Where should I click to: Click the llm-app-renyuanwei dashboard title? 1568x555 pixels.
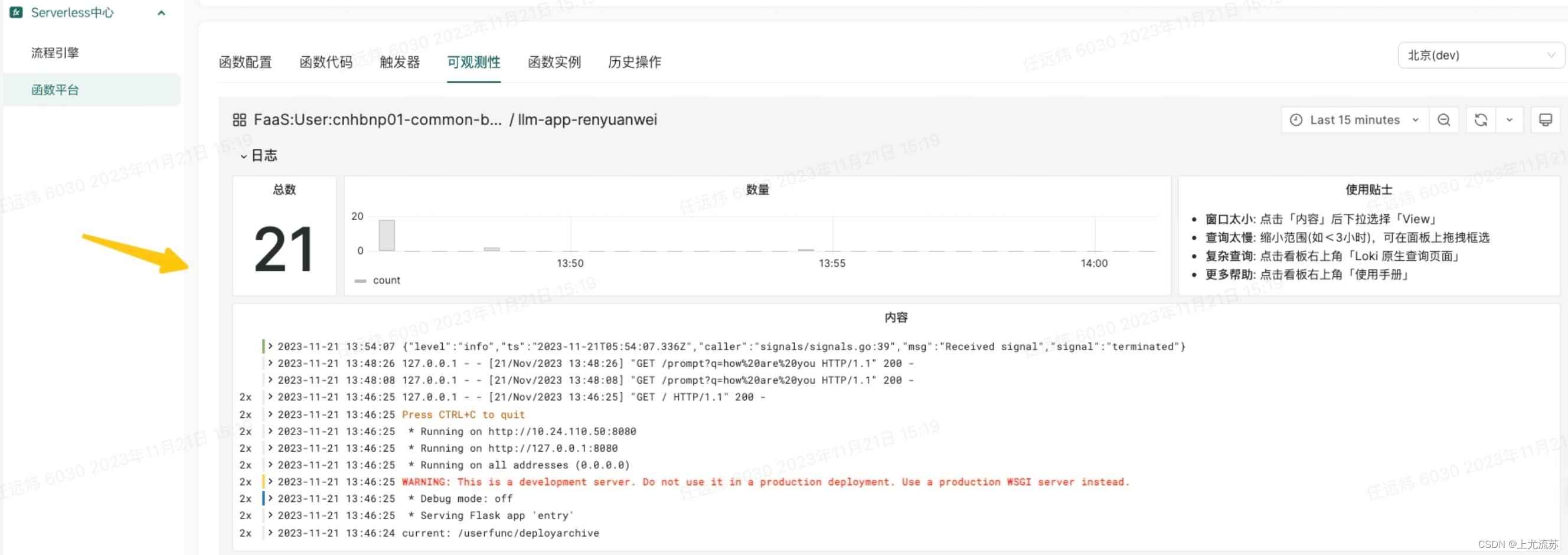tap(587, 119)
